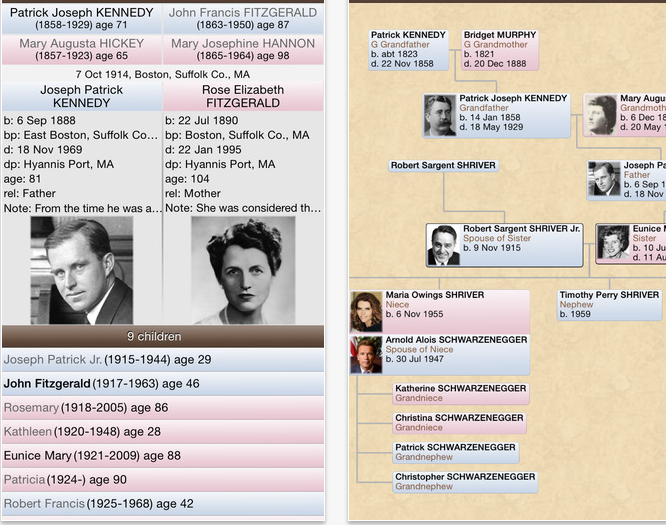This screenshot has height=525, width=666.
Task: Select child Rosemary (1918-2005)
Action: [163, 408]
